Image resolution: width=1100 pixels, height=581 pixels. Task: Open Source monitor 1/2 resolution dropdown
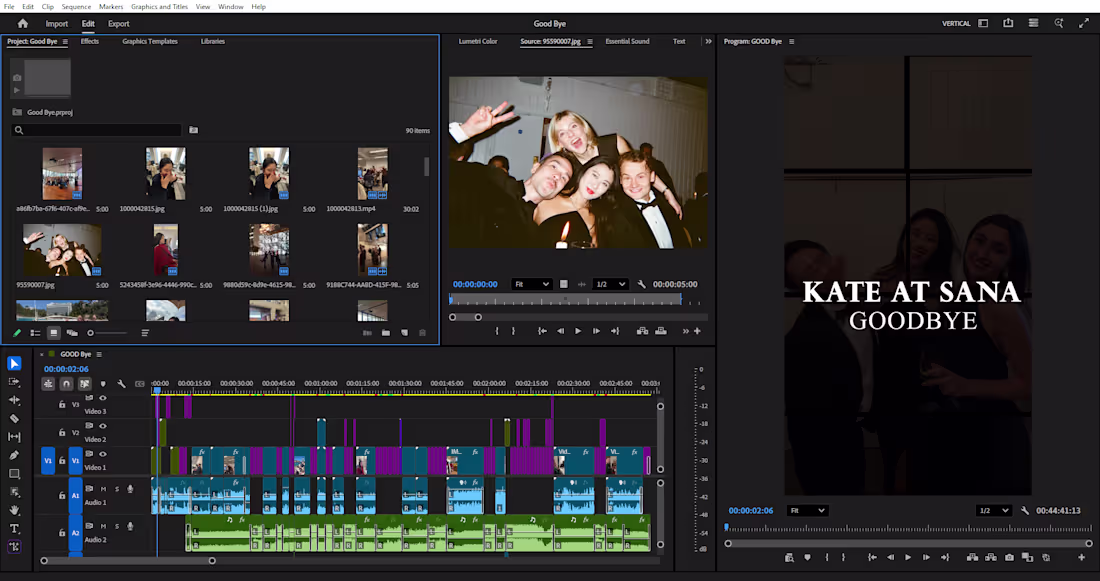pos(610,284)
